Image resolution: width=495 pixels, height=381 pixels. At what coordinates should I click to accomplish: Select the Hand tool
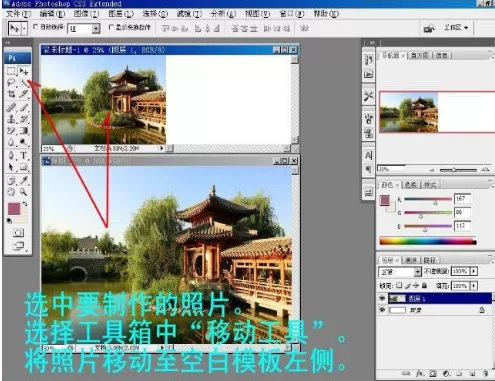(x=11, y=192)
